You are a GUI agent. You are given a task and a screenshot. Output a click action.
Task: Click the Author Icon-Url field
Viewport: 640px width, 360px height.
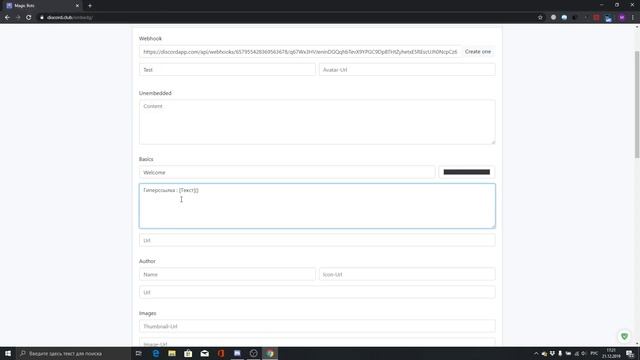407,274
